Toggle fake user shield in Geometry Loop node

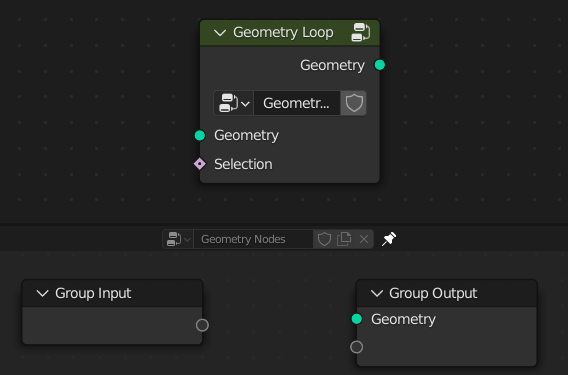click(x=354, y=103)
